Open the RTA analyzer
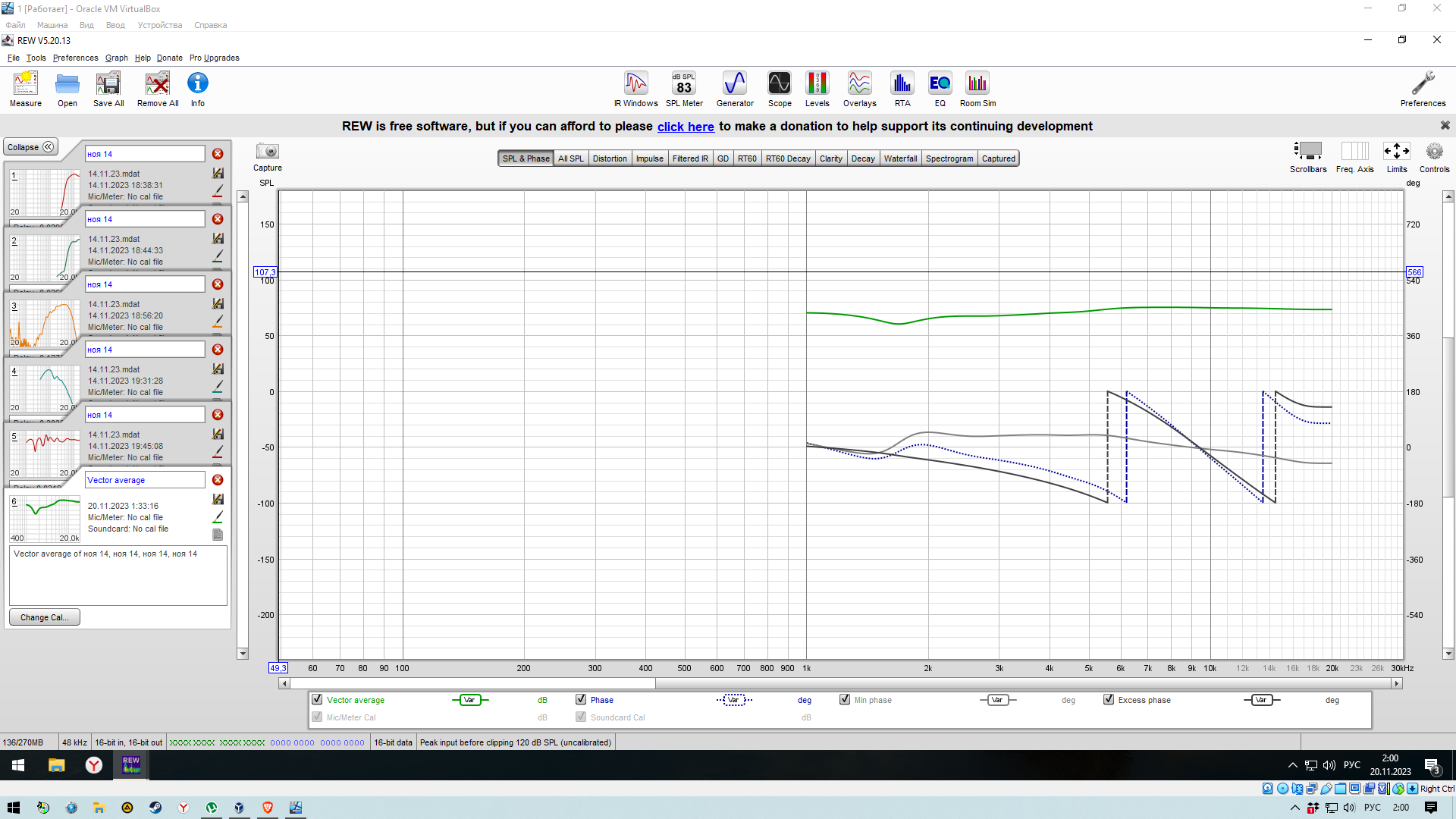 coord(902,89)
